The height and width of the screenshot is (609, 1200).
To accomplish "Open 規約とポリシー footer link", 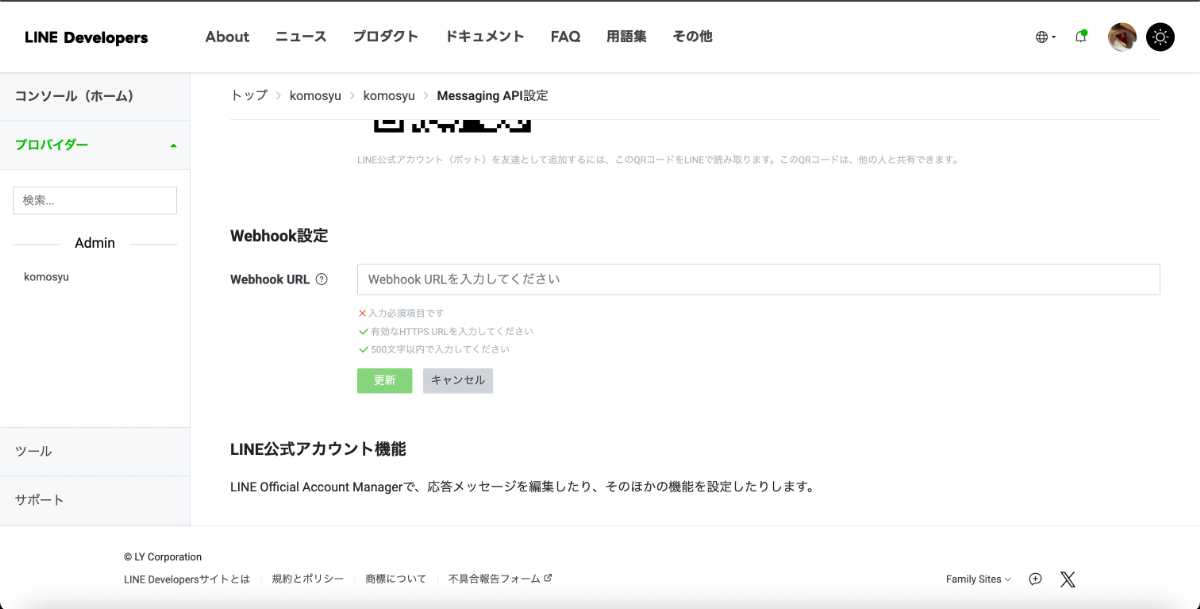I will (308, 579).
